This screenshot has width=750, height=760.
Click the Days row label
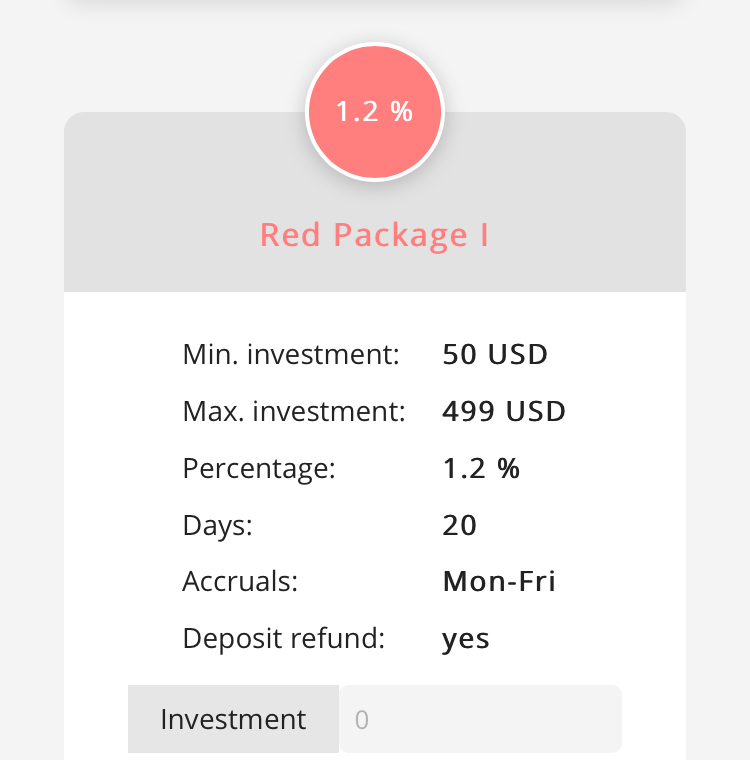point(217,525)
